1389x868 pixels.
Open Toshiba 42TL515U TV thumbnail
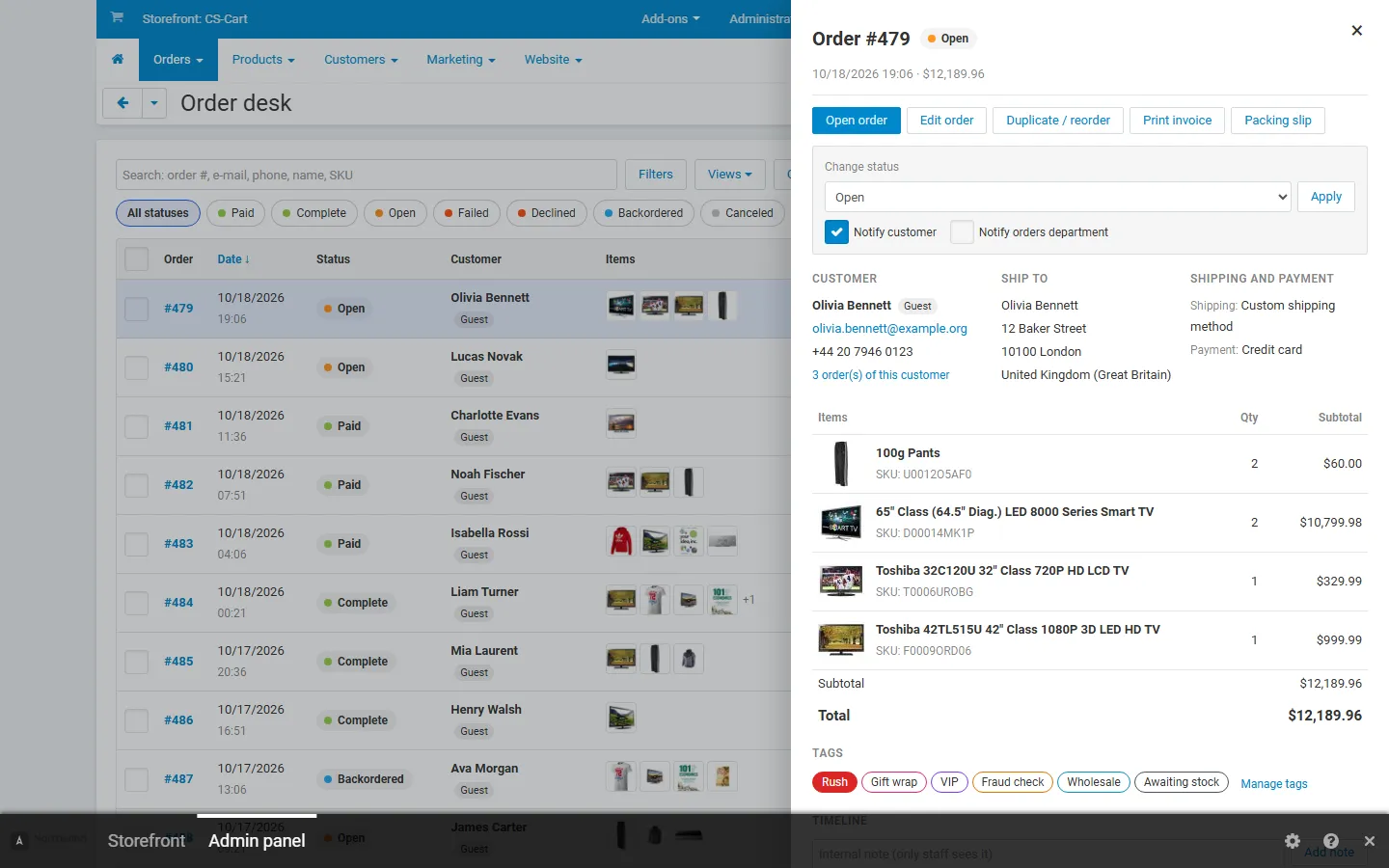(x=841, y=640)
